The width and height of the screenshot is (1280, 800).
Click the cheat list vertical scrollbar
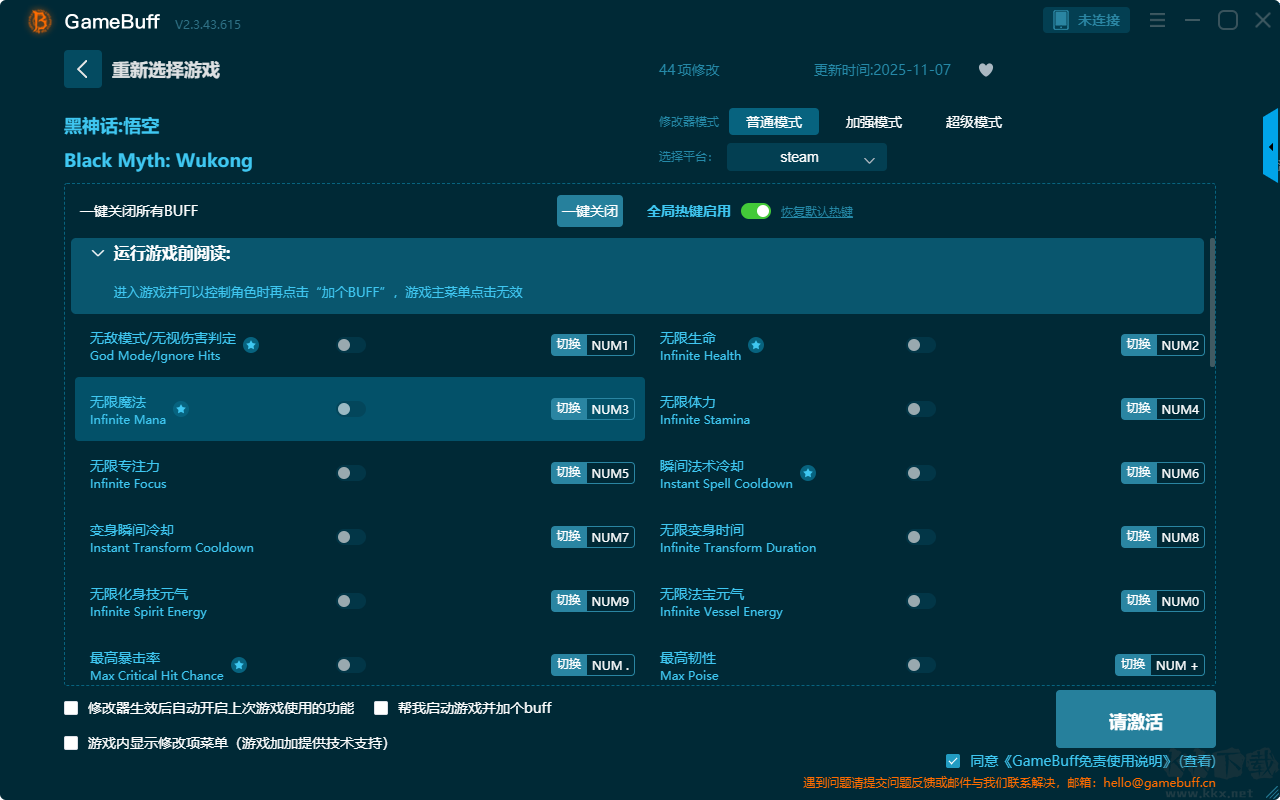1213,302
